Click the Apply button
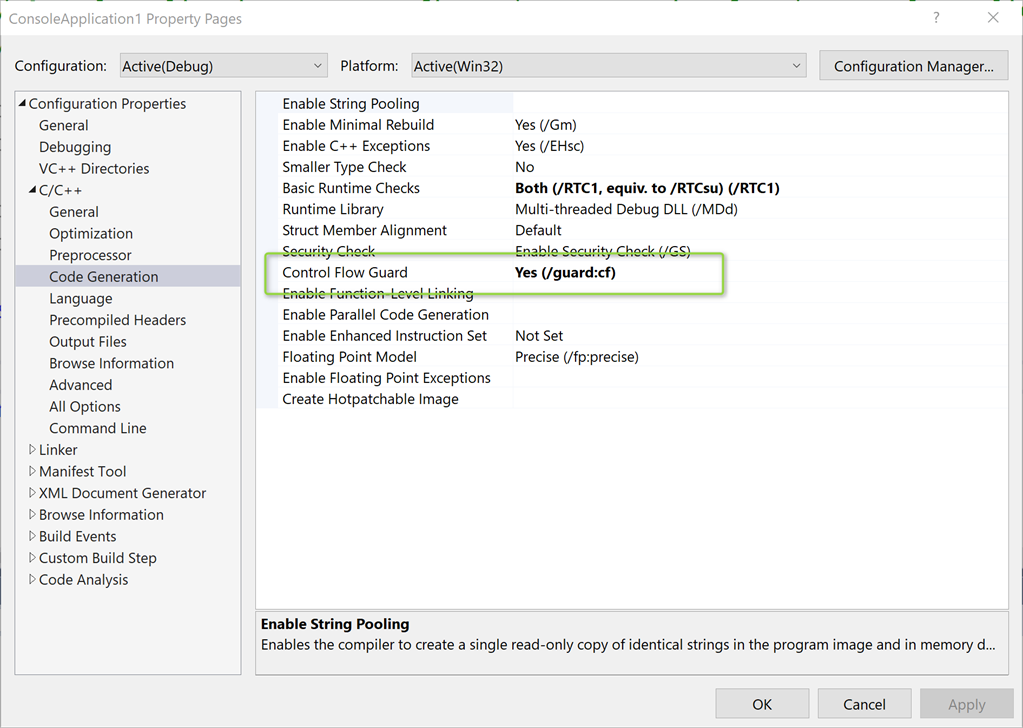Image resolution: width=1023 pixels, height=728 pixels. coord(966,703)
